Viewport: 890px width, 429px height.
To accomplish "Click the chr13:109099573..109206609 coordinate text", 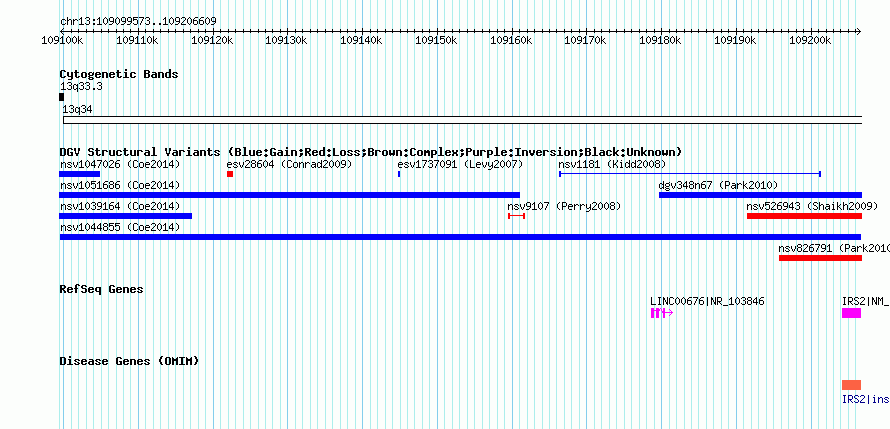I will tap(138, 22).
